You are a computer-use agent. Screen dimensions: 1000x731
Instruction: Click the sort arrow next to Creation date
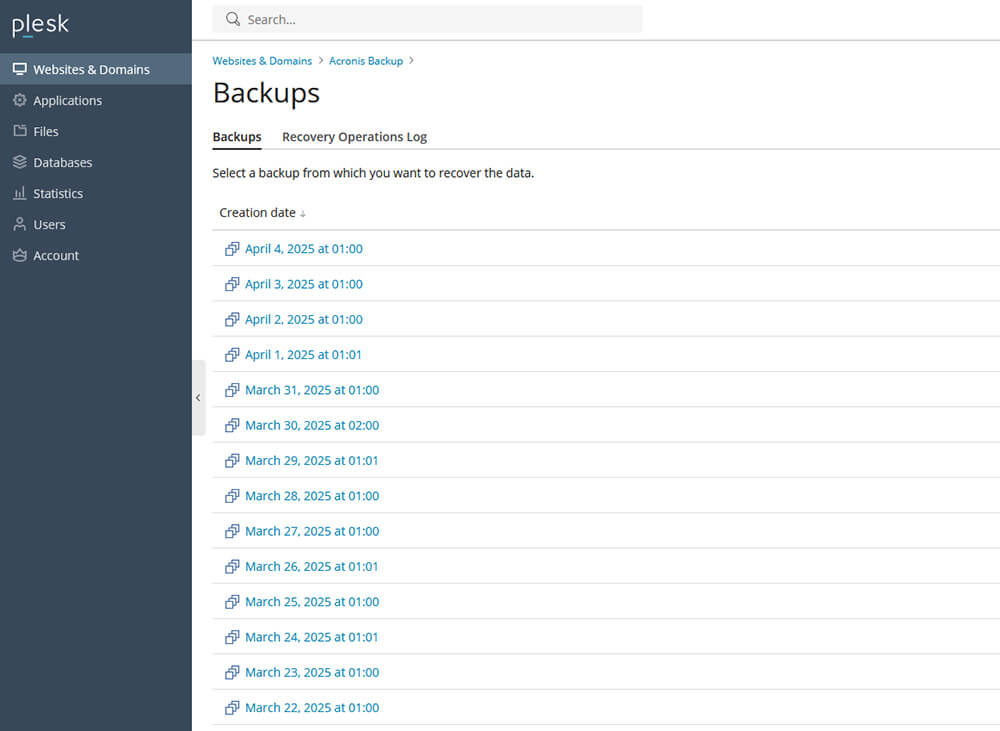pos(303,214)
